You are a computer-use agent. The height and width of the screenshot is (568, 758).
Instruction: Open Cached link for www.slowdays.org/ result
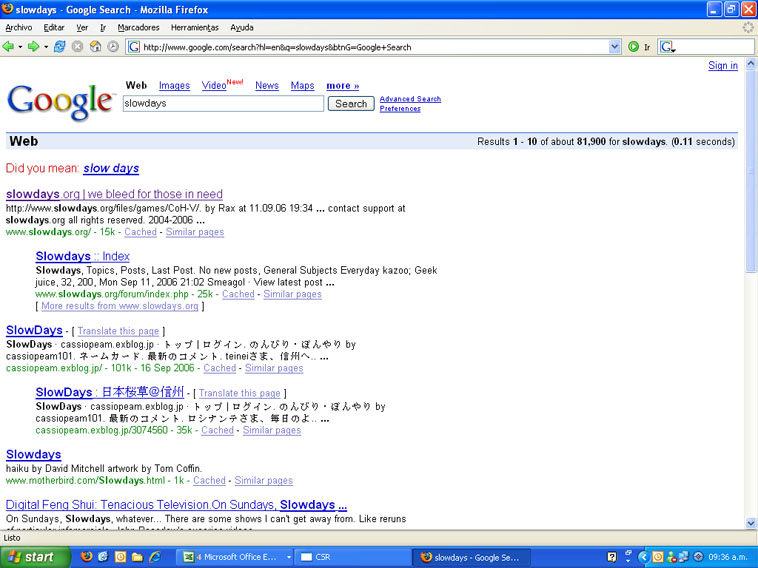tap(140, 232)
